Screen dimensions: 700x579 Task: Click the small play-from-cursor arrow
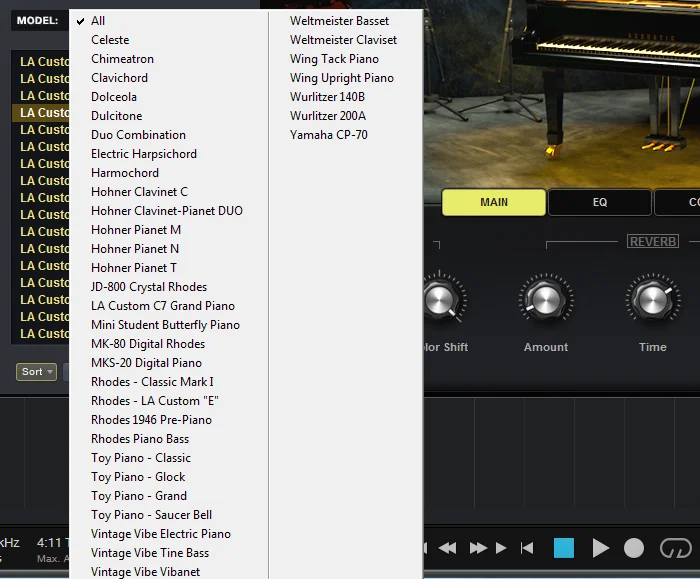(501, 548)
